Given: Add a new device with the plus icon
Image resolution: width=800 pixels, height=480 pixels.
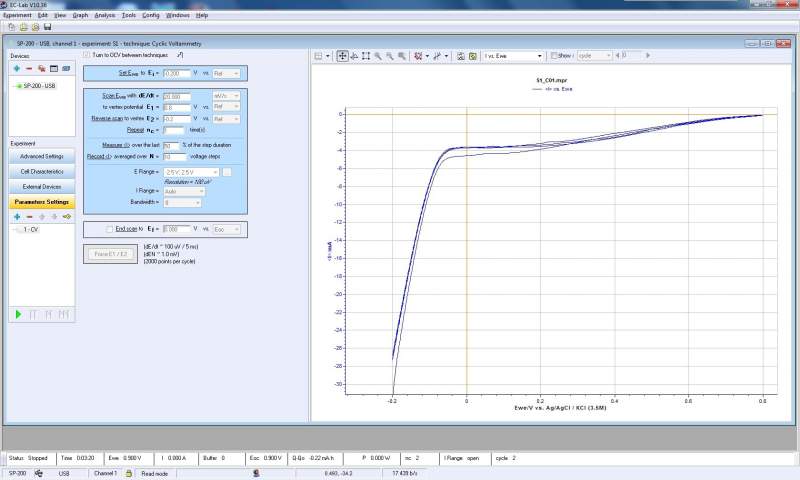Looking at the screenshot, I should tap(16, 68).
